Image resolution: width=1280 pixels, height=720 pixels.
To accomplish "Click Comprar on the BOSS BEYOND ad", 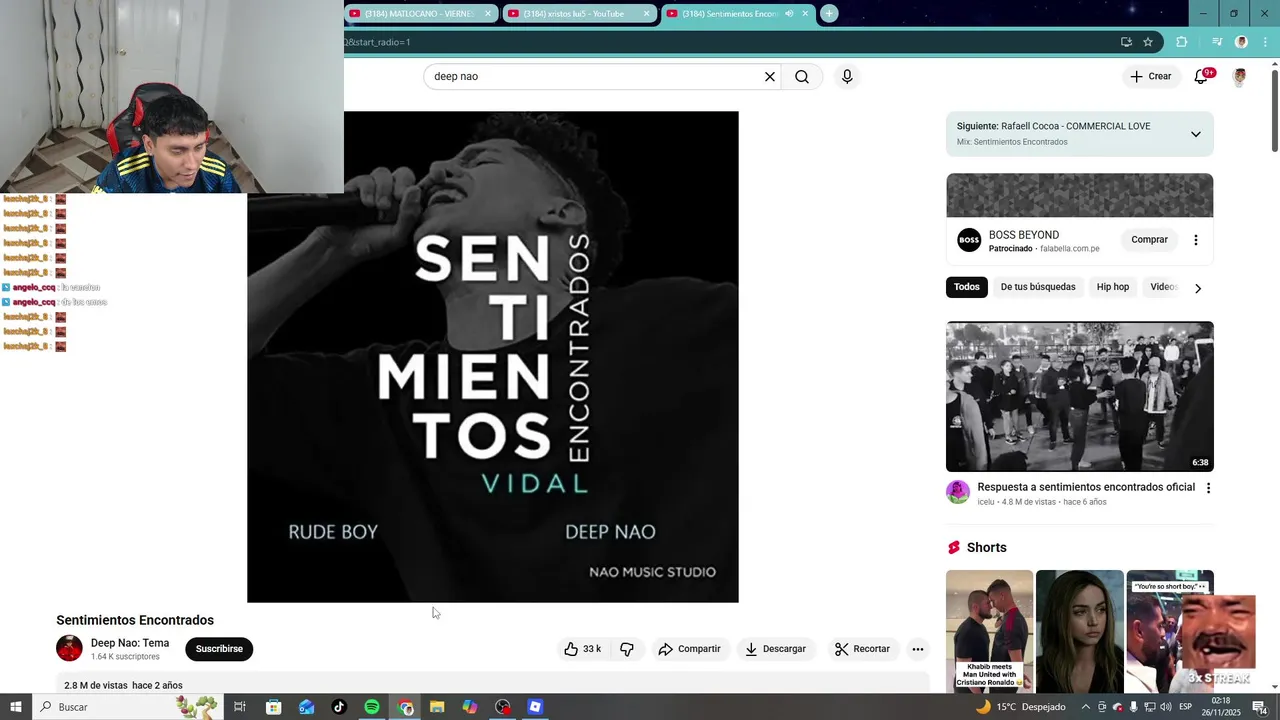I will pos(1149,240).
